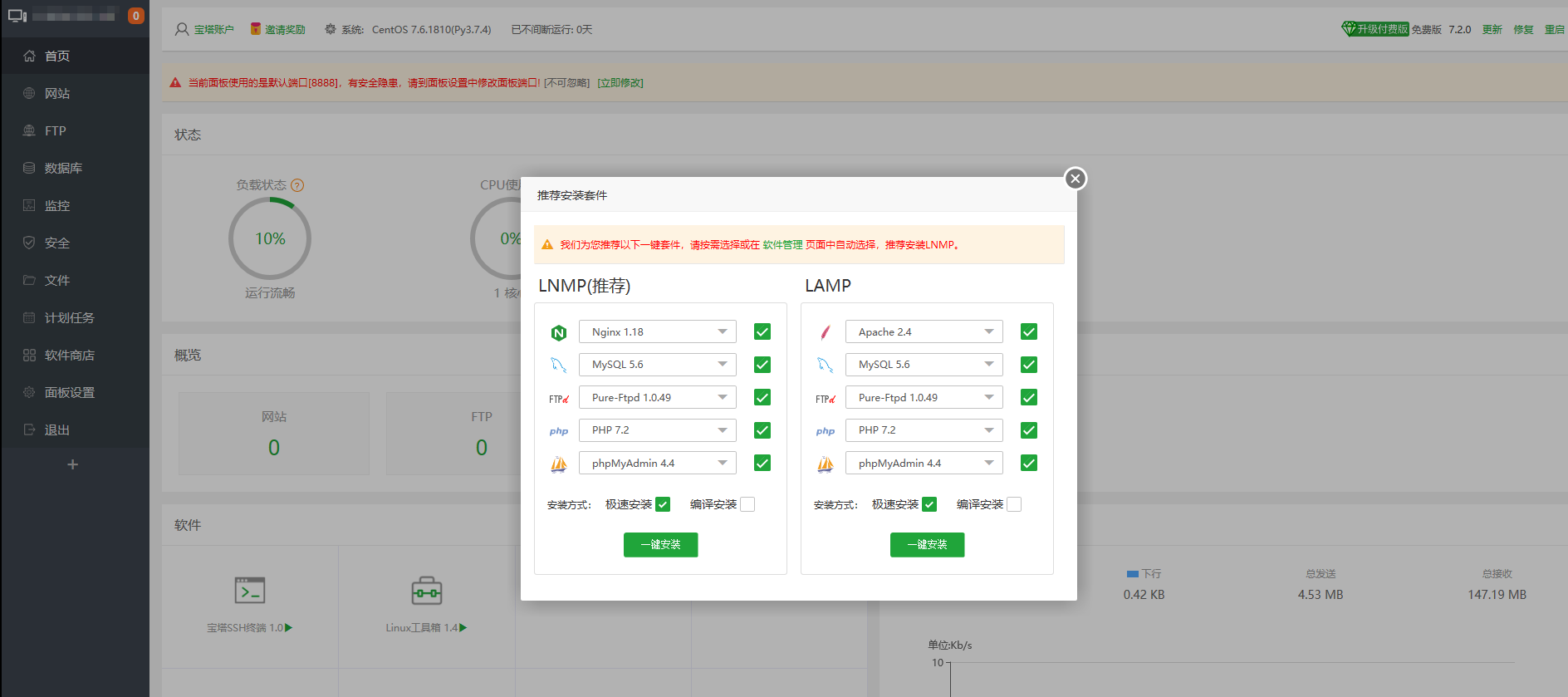Click the grid icon beside 软件商店

[x=29, y=355]
